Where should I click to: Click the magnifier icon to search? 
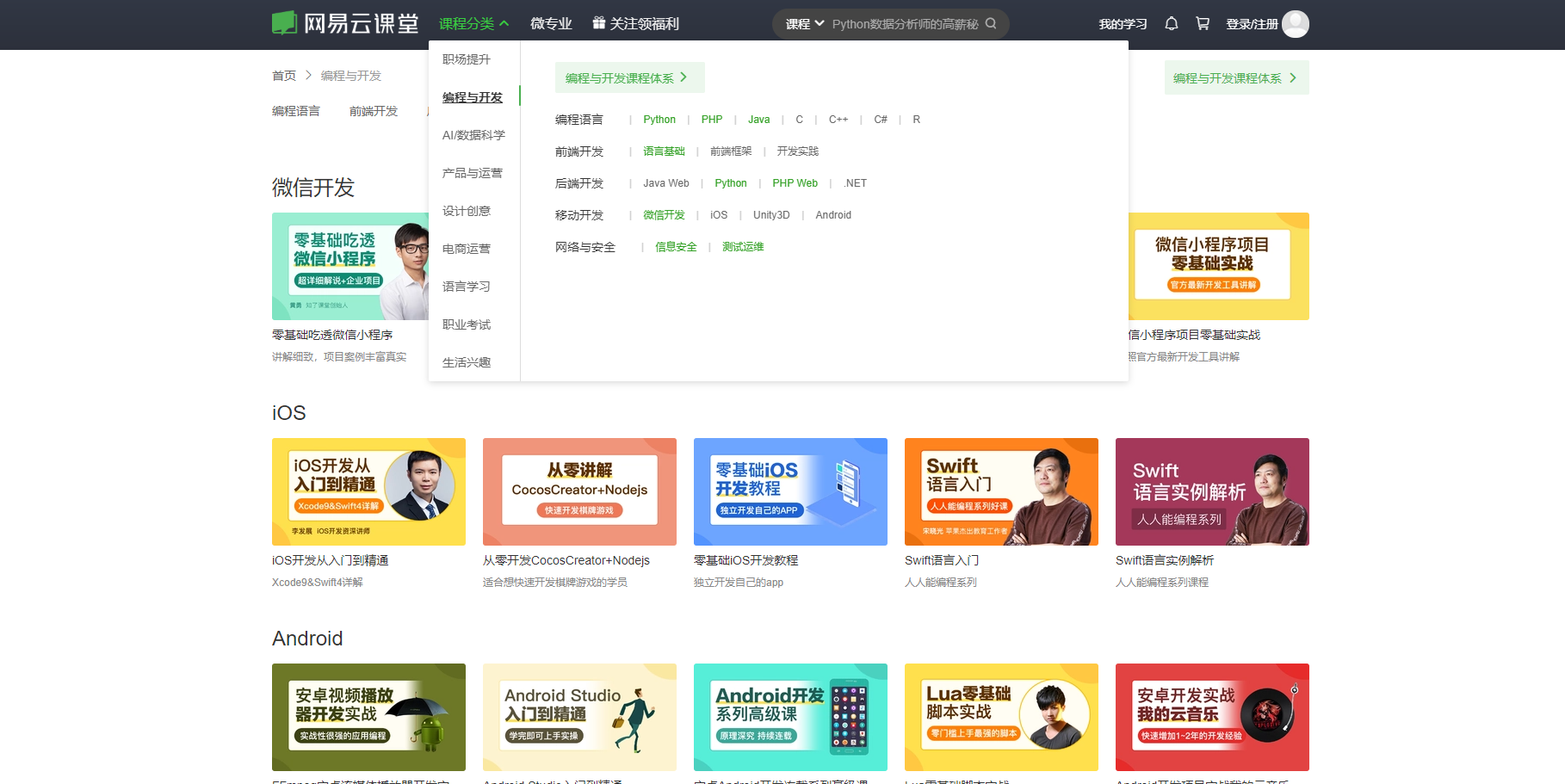[991, 23]
